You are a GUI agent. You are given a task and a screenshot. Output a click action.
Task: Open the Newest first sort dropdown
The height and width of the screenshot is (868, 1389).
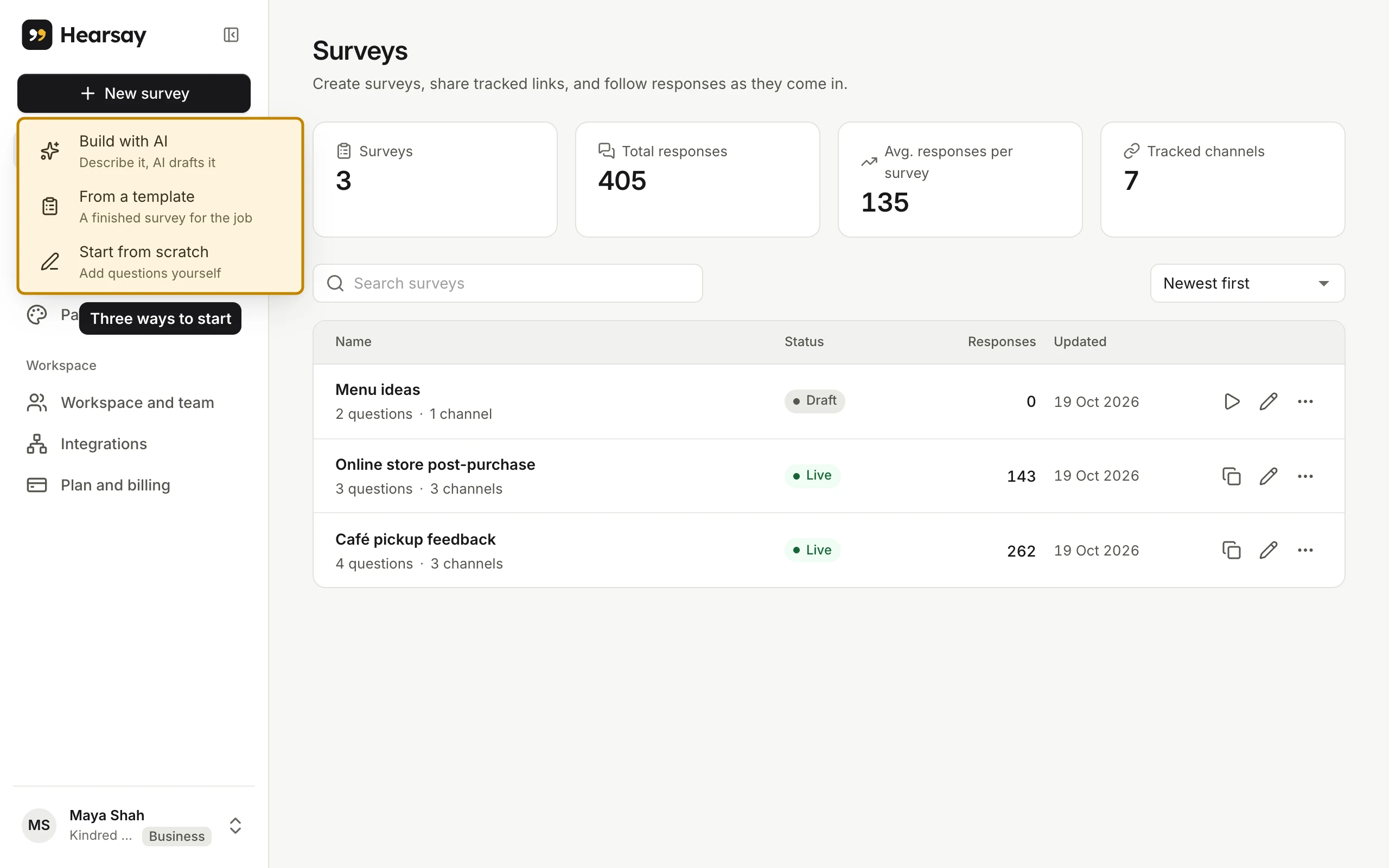(x=1247, y=283)
